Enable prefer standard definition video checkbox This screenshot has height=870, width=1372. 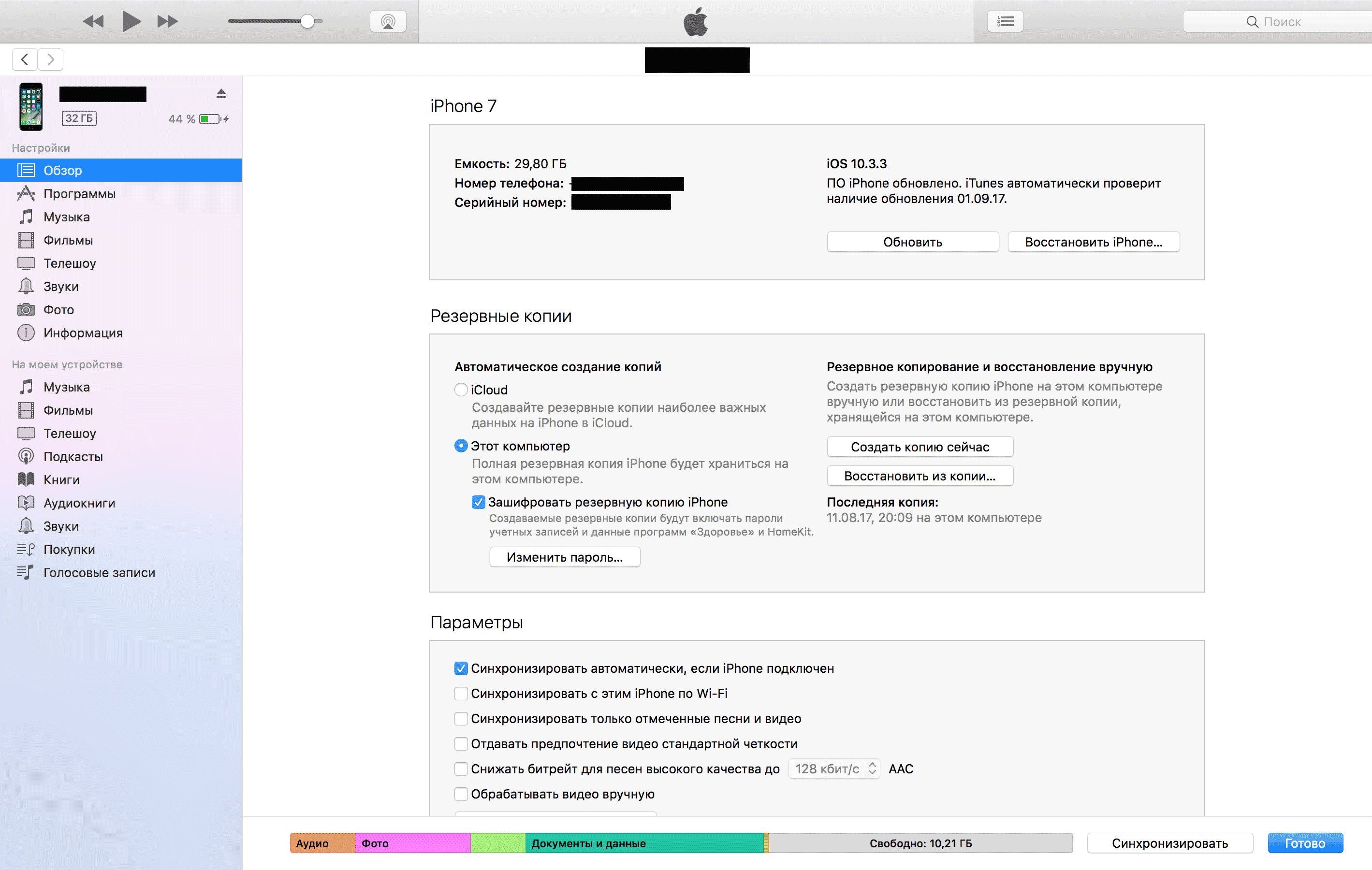point(461,743)
